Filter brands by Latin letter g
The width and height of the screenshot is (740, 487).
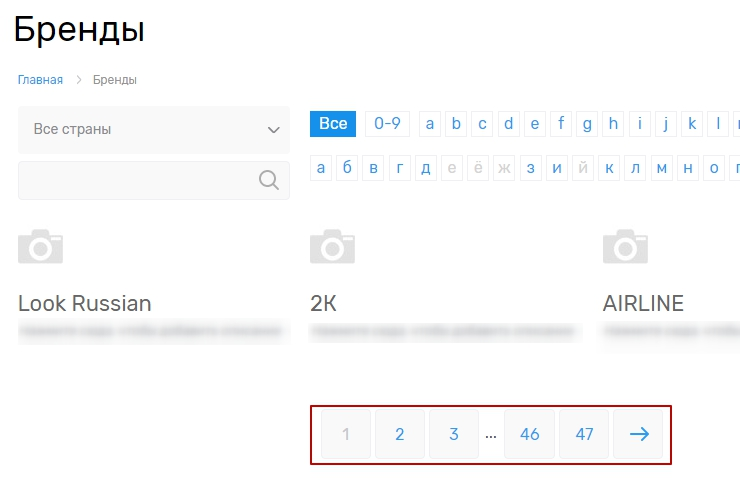587,124
